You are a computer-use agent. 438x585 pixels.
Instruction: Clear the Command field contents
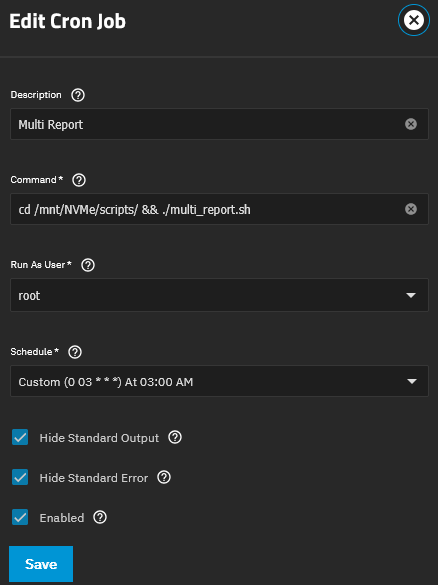click(411, 209)
